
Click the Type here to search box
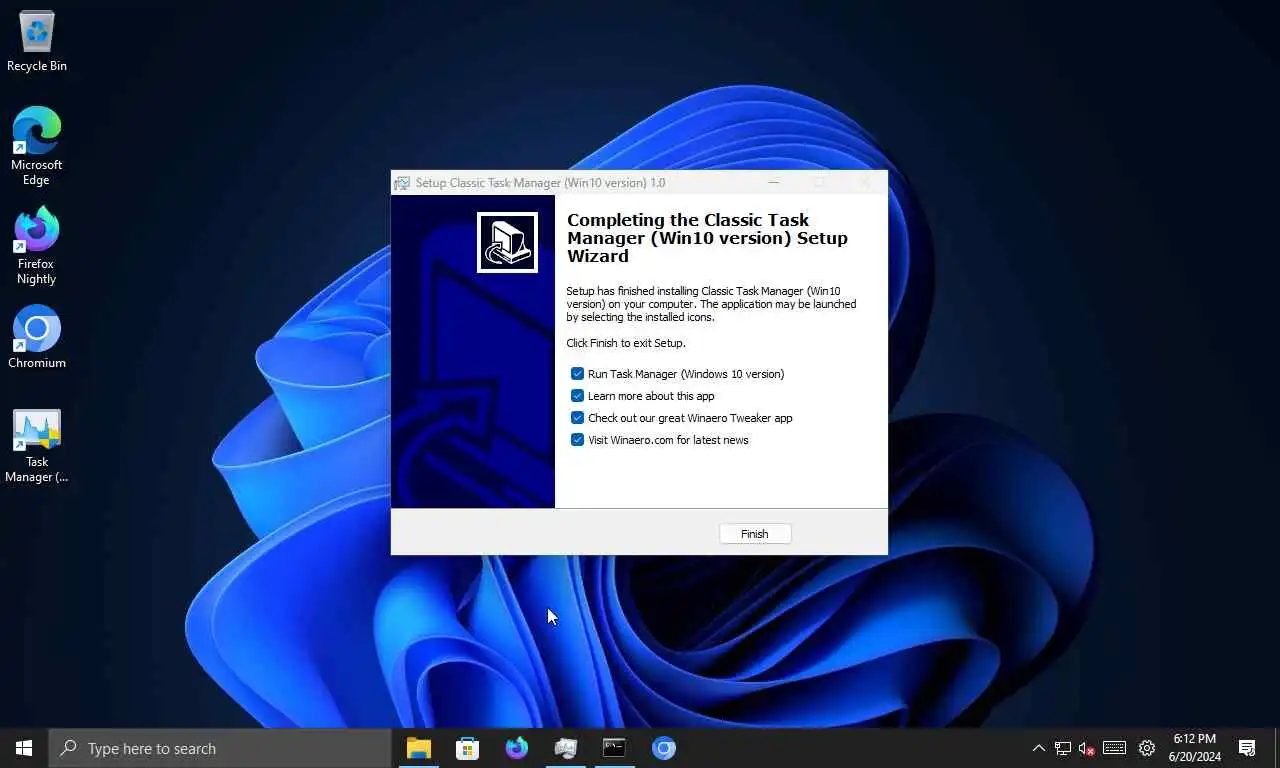[x=220, y=748]
